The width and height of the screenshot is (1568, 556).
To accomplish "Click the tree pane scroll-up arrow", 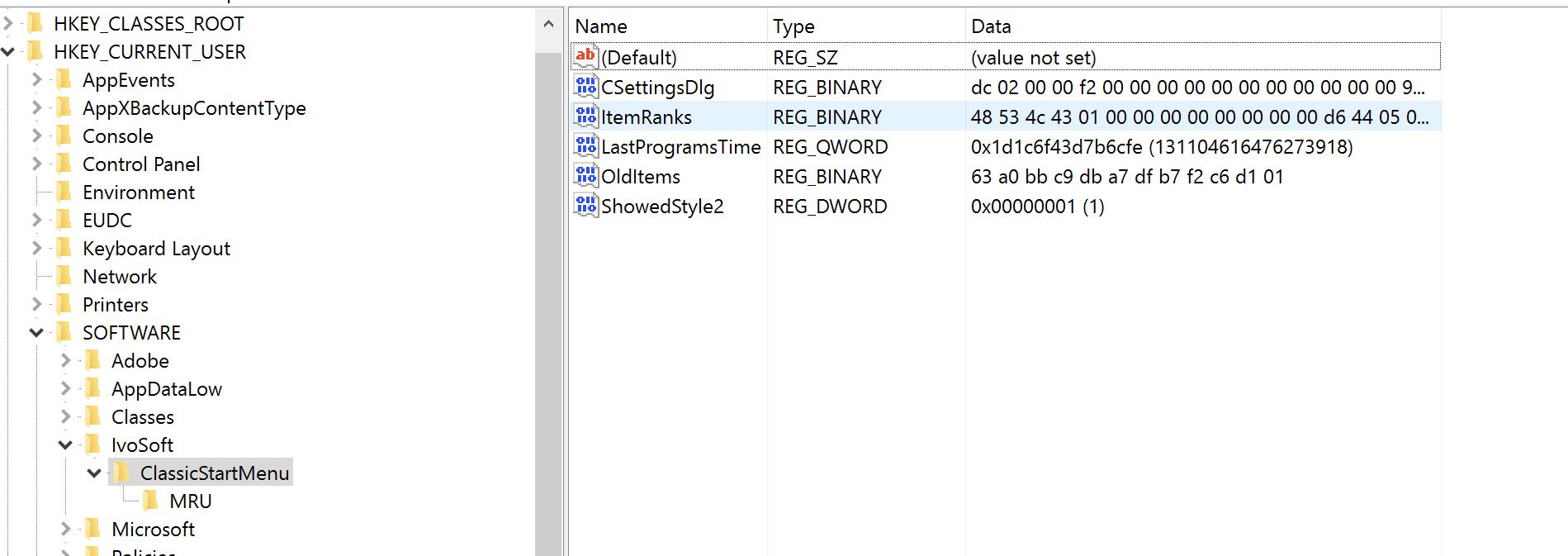I will (x=548, y=25).
